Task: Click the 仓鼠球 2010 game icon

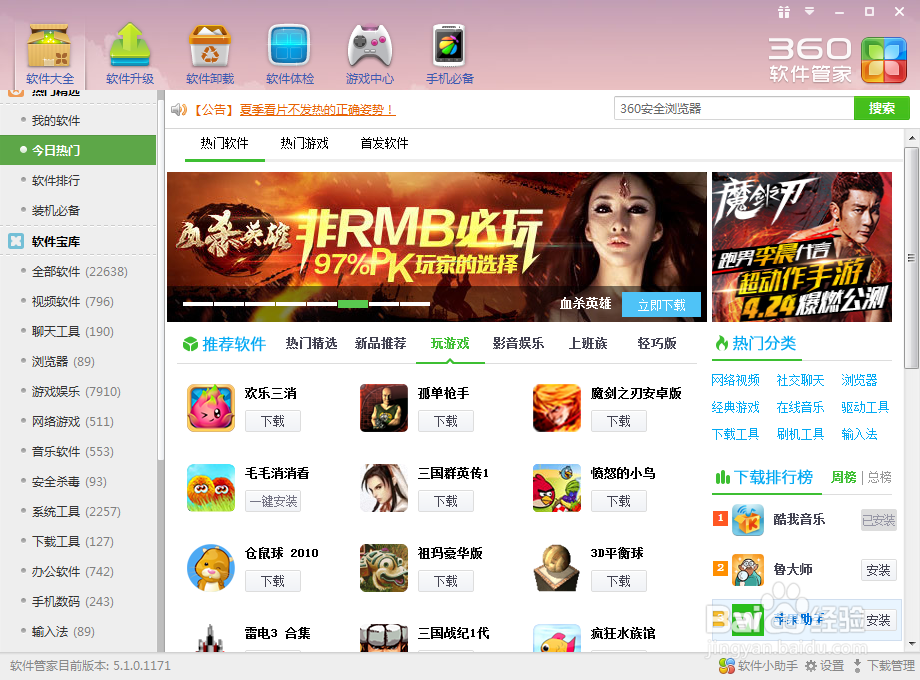Action: (x=211, y=567)
